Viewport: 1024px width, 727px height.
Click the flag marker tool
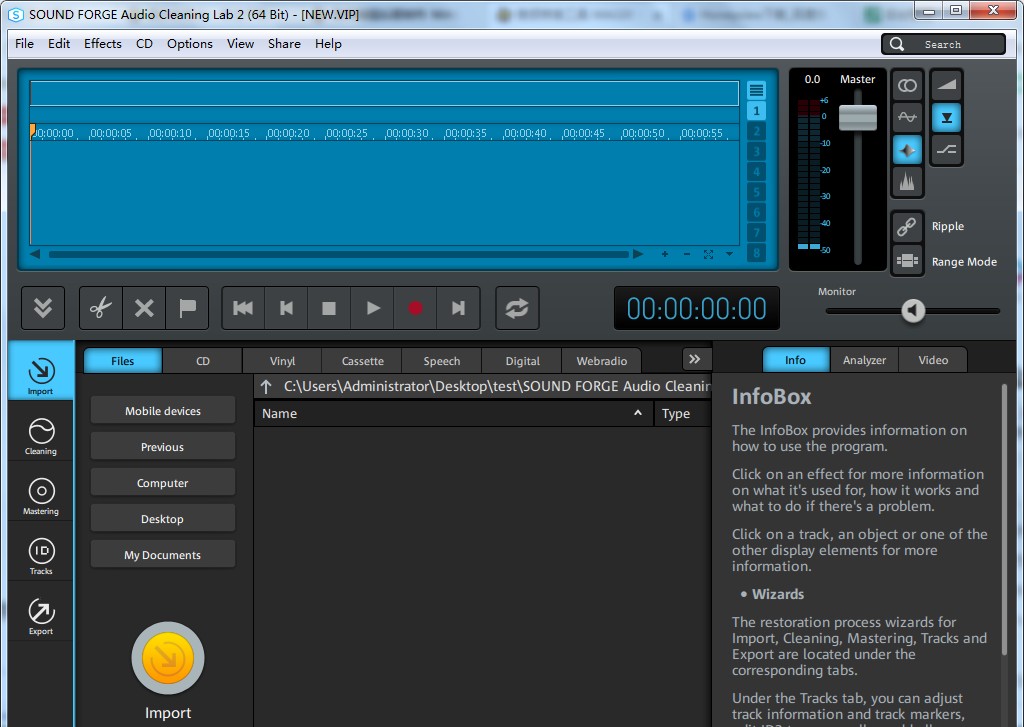187,307
